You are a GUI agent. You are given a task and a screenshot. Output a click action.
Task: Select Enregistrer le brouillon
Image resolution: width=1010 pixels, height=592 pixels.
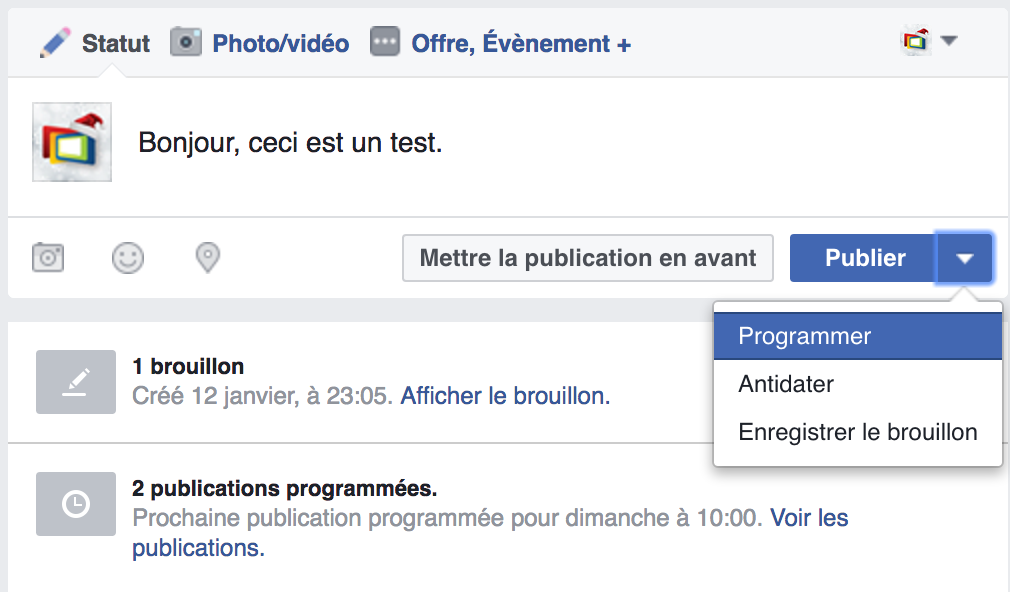click(856, 431)
